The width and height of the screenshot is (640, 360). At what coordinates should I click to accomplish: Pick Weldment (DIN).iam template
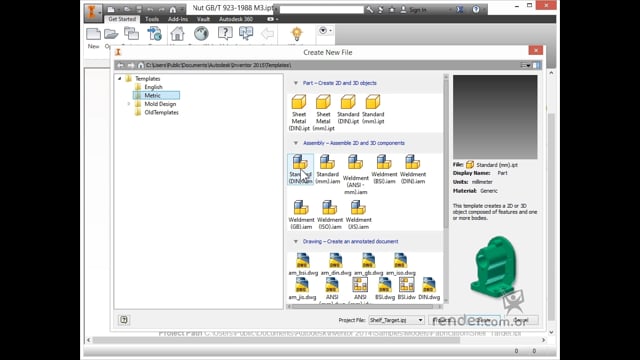click(413, 169)
